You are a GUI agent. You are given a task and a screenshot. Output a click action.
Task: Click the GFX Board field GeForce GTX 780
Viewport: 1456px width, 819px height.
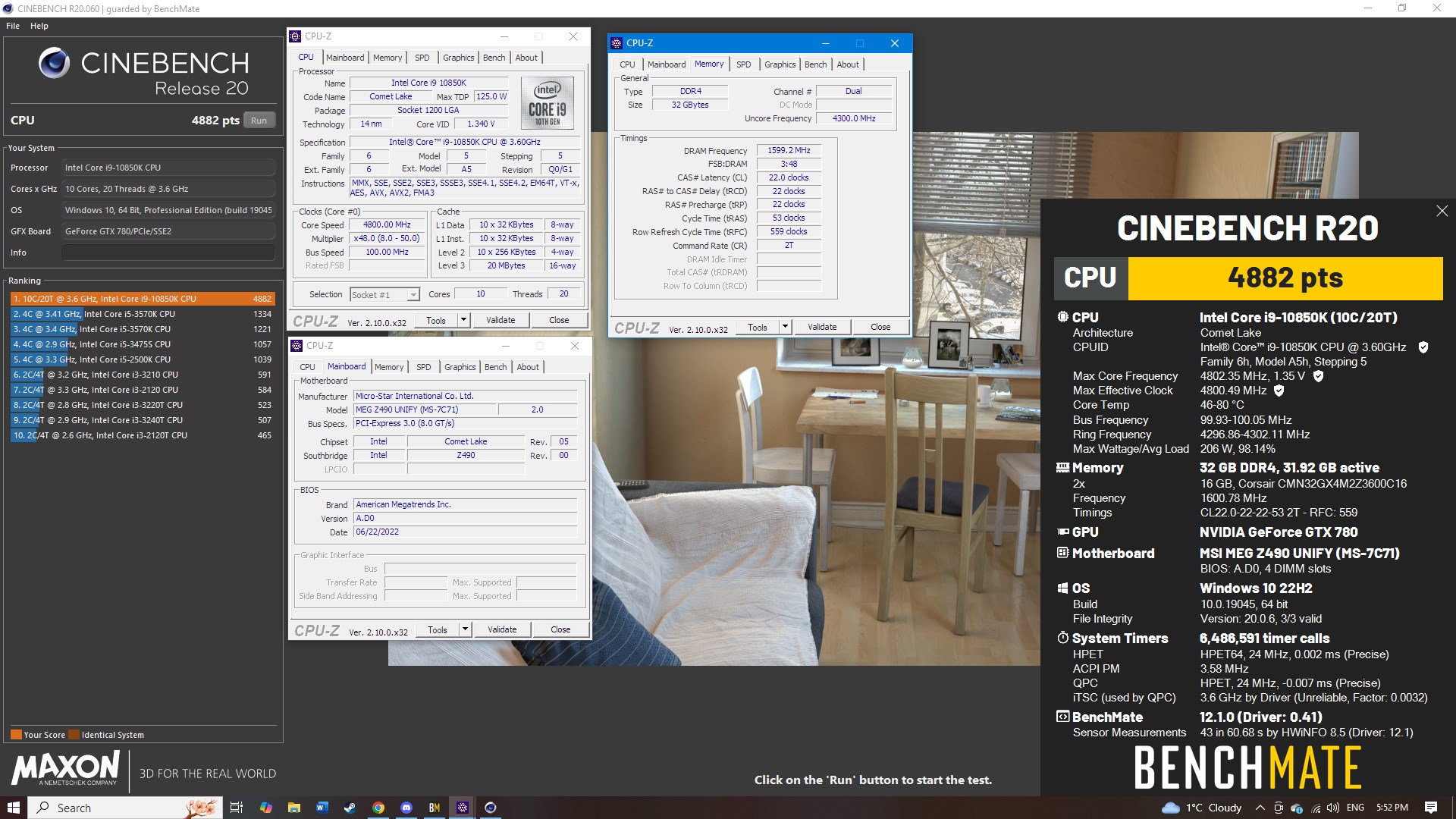[168, 231]
